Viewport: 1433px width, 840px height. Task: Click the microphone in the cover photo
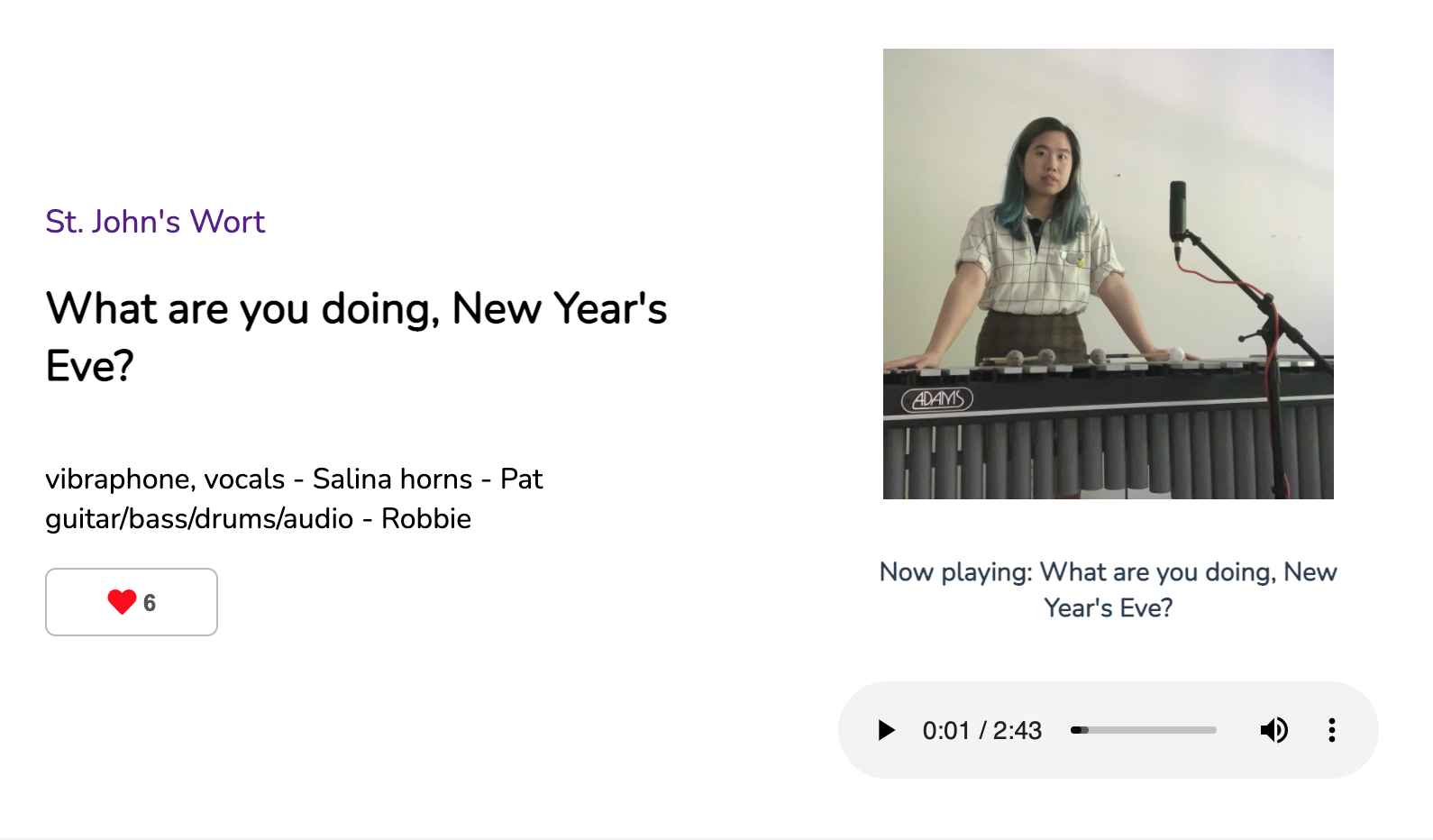coord(1177,209)
